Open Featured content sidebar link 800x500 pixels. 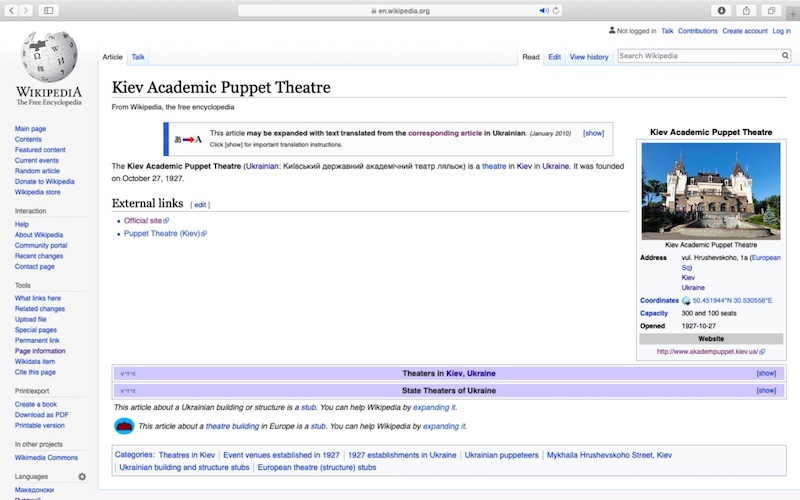click(x=40, y=149)
